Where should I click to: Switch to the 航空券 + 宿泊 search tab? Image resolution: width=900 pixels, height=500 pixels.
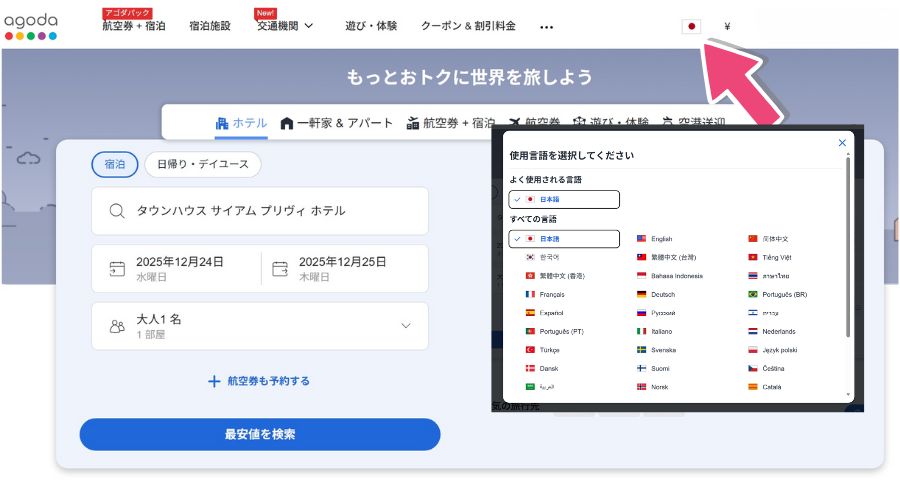[451, 123]
